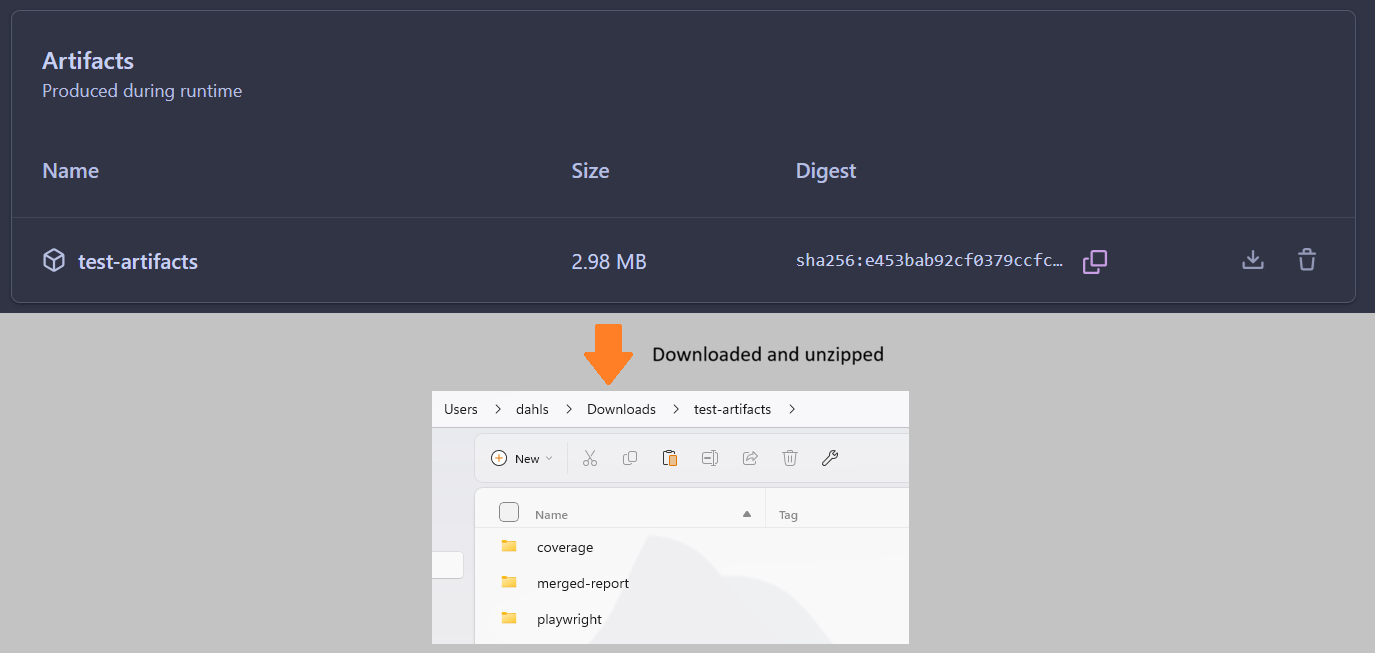Click the package icon beside test-artifacts
This screenshot has width=1375, height=653.
[x=53, y=261]
